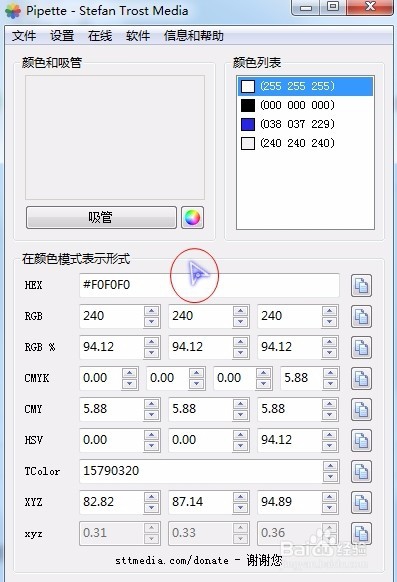Decrease the CMYK black value 5.88
397x582 pixels.
[x=330, y=384]
